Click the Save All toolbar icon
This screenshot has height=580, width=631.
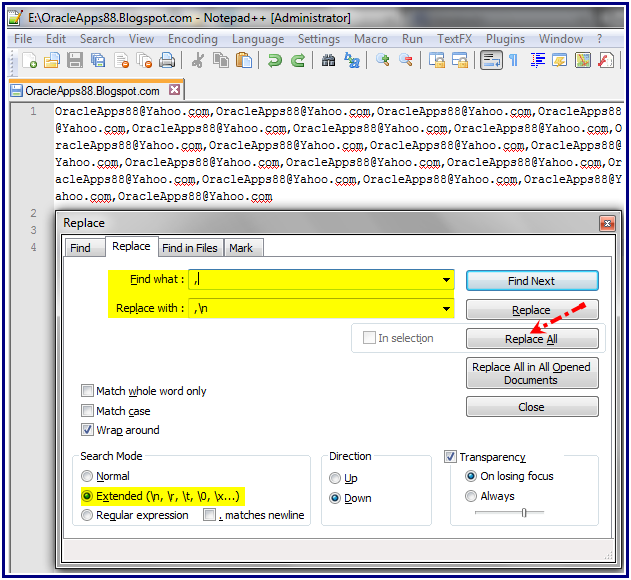pyautogui.click(x=98, y=60)
